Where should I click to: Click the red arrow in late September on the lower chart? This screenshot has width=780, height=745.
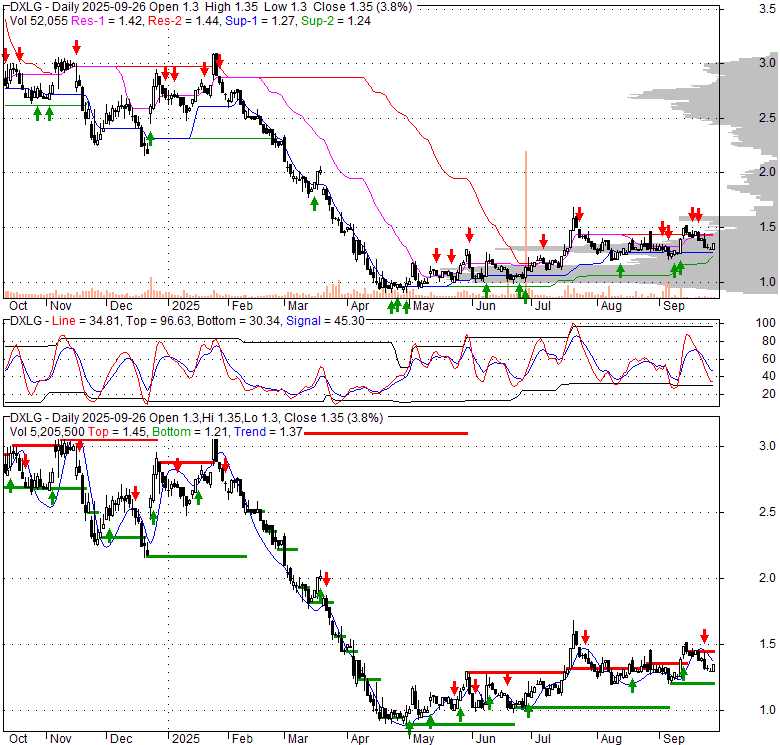(x=704, y=636)
